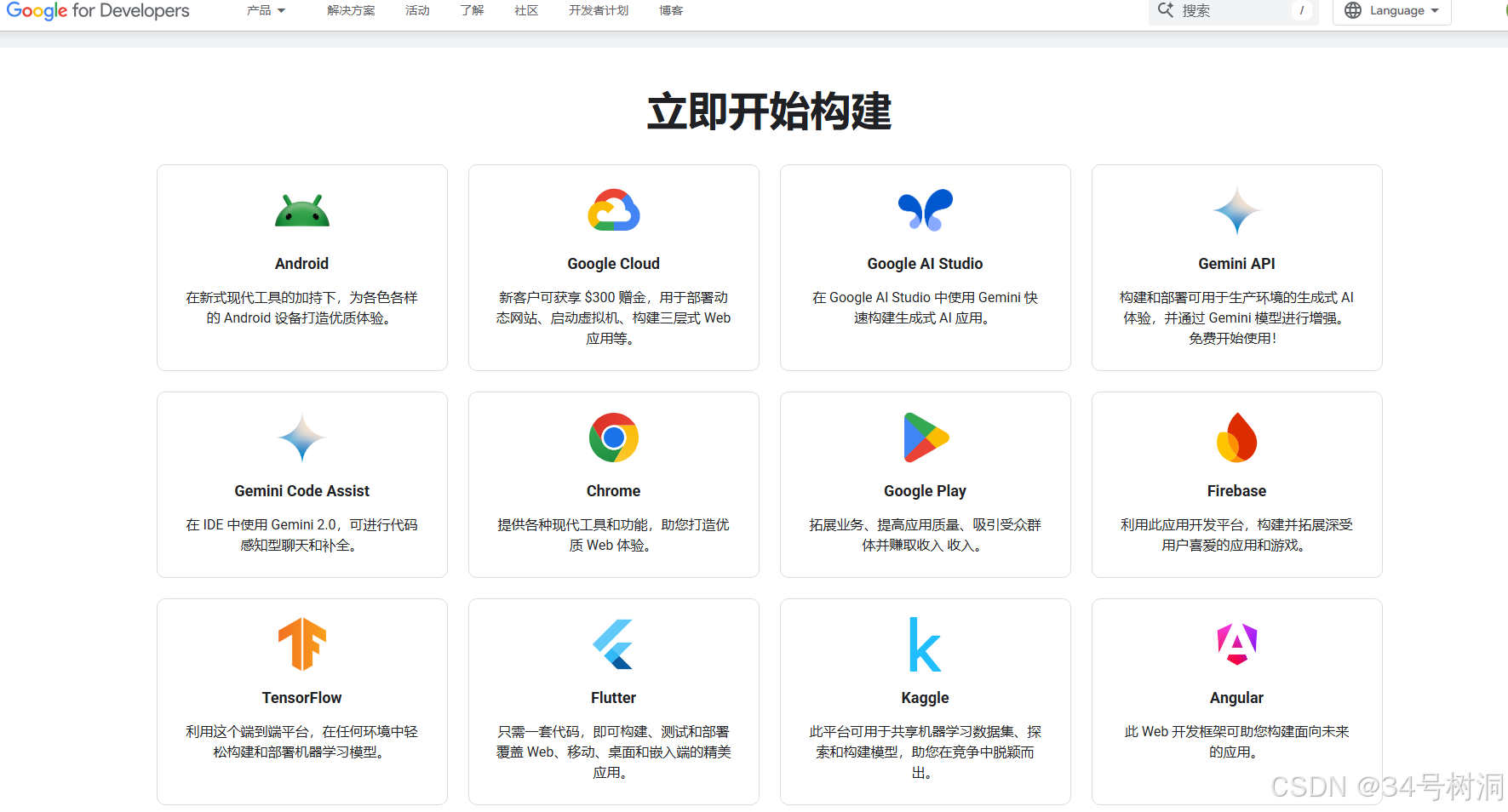Open the Angular title link

pyautogui.click(x=1236, y=698)
